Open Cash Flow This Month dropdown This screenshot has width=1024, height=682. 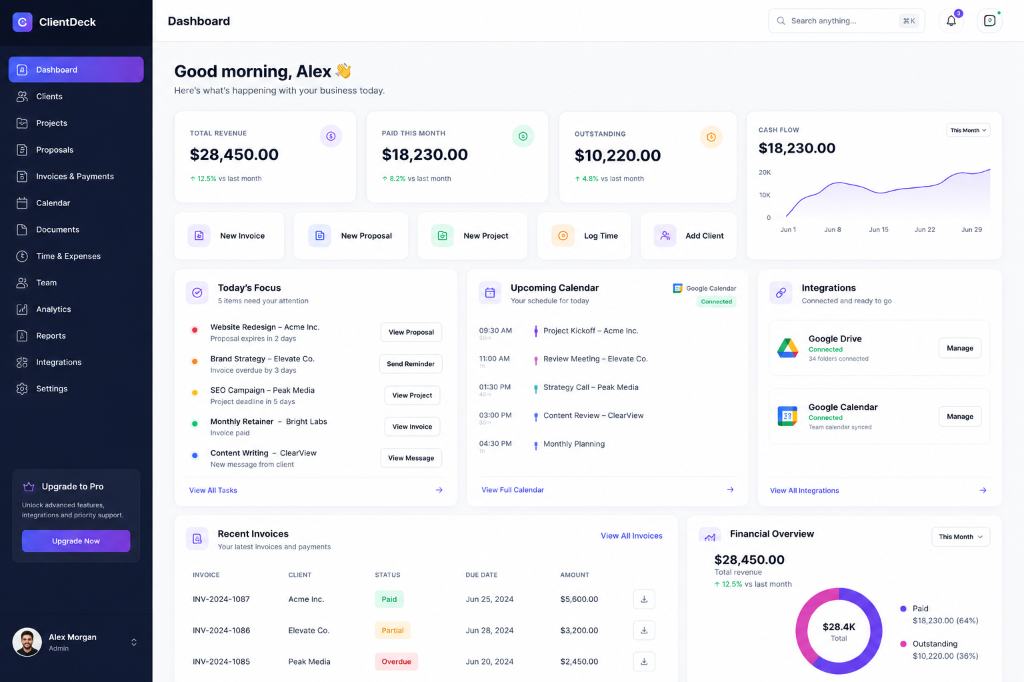(x=968, y=130)
